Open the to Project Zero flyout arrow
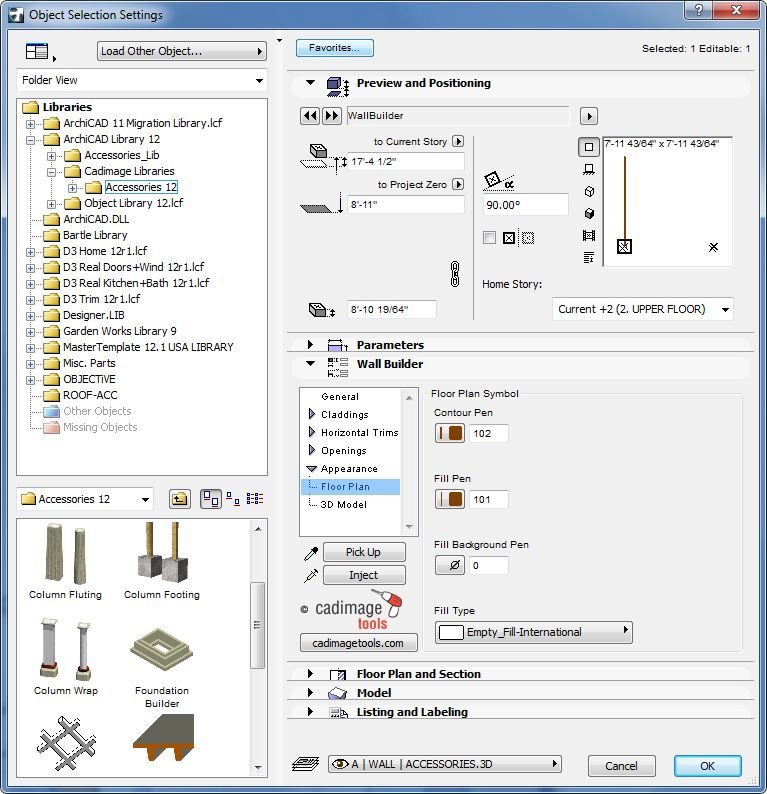This screenshot has width=767, height=794. 458,184
